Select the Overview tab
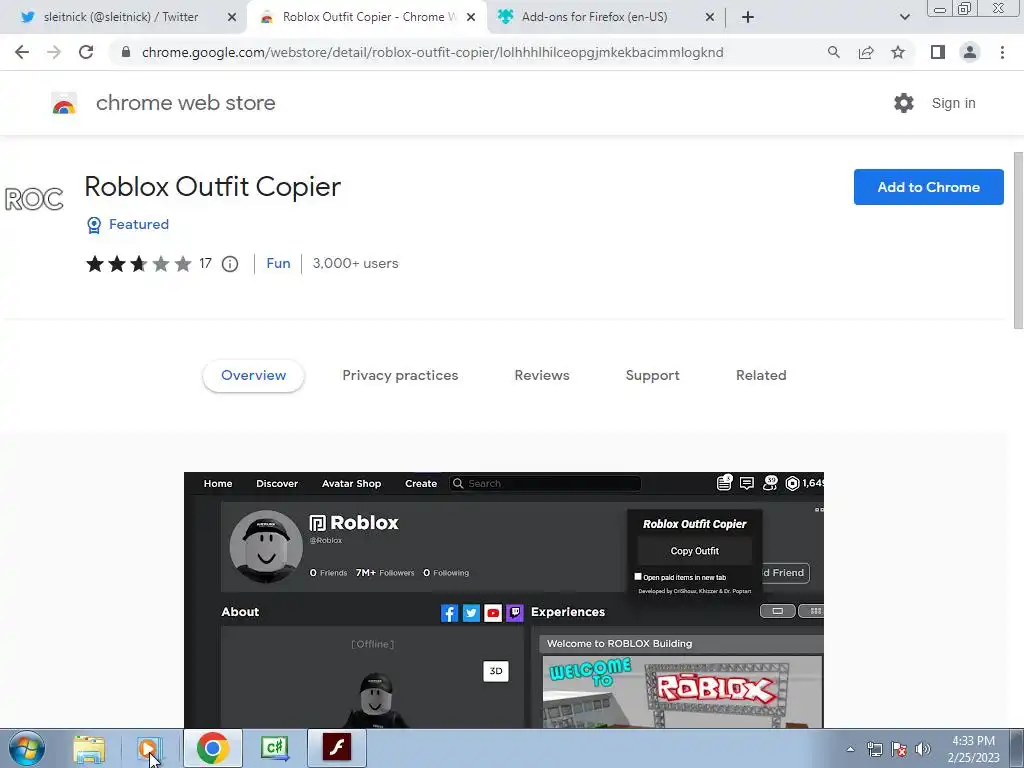The height and width of the screenshot is (768, 1024). (x=253, y=376)
